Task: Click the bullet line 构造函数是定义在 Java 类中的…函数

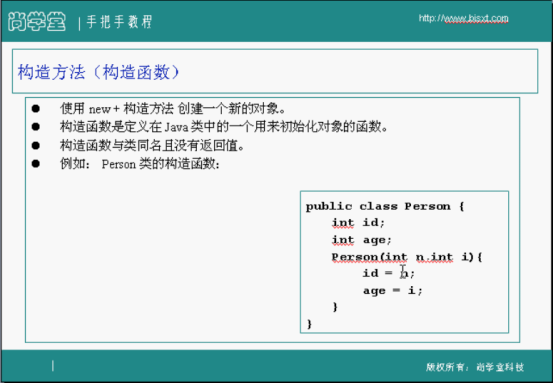Action: pyautogui.click(x=224, y=126)
